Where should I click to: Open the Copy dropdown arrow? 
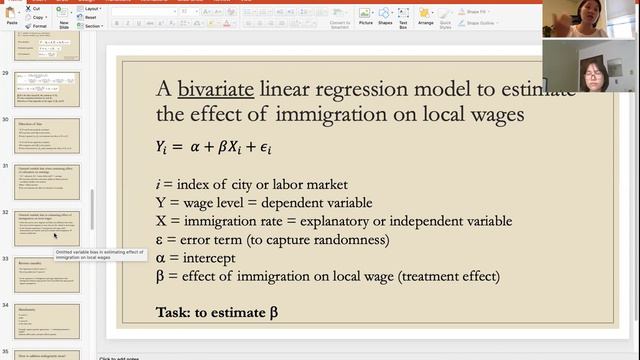coord(46,18)
